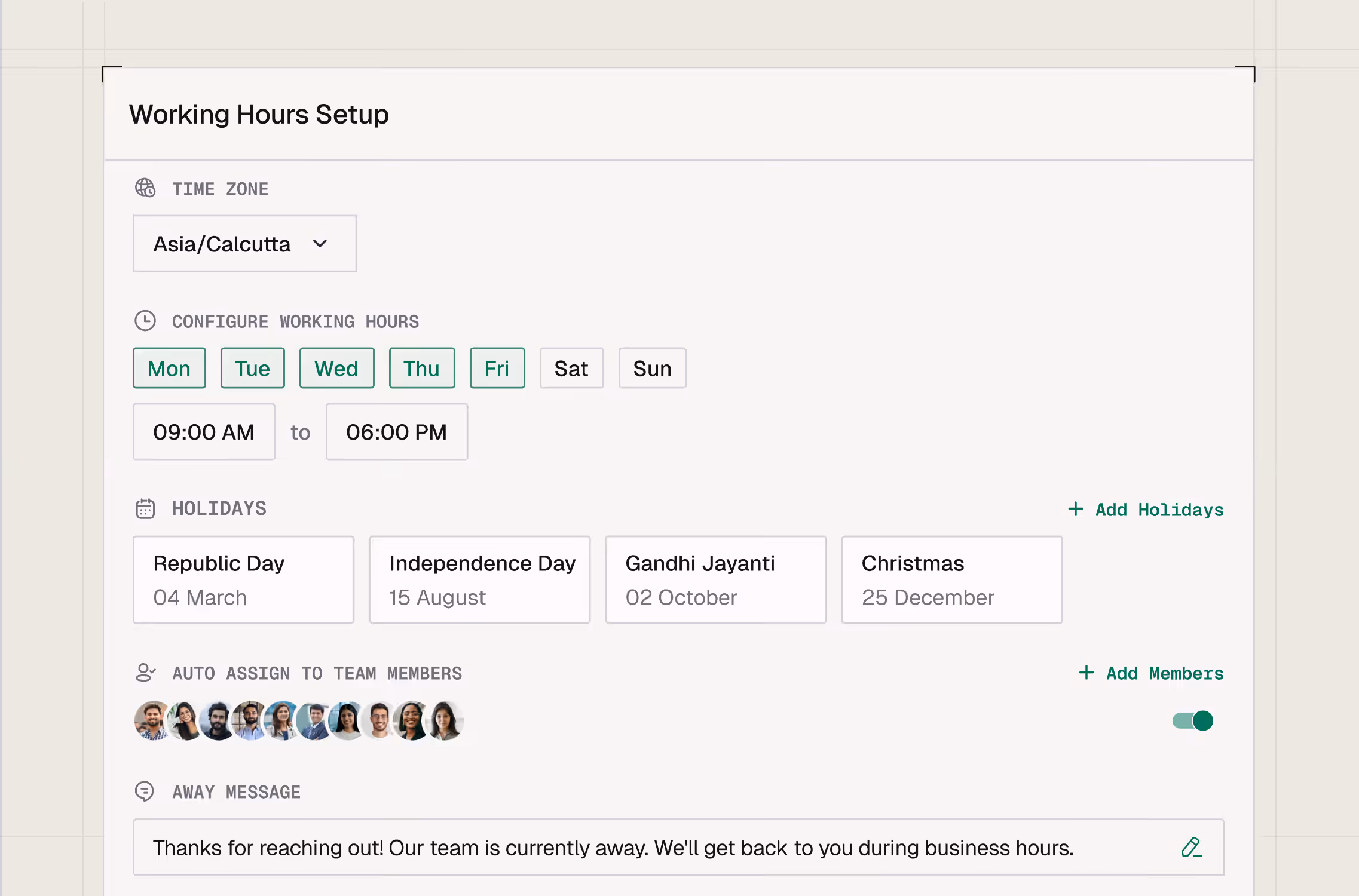
Task: Select the Republic Day holiday card
Action: point(243,579)
